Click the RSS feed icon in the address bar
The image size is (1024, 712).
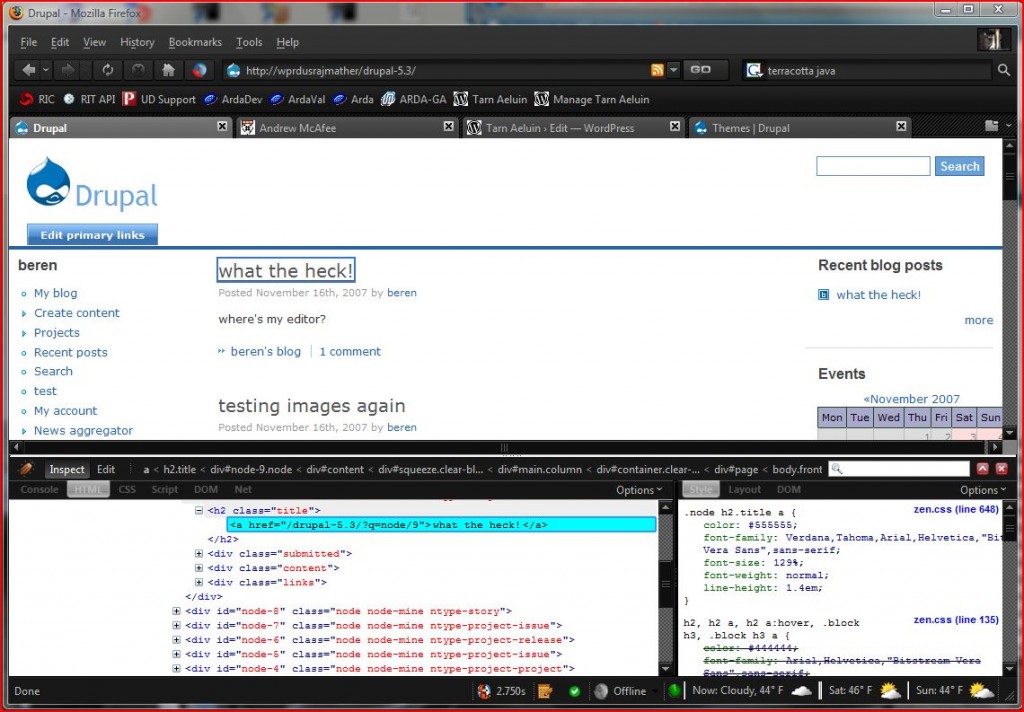pyautogui.click(x=659, y=70)
